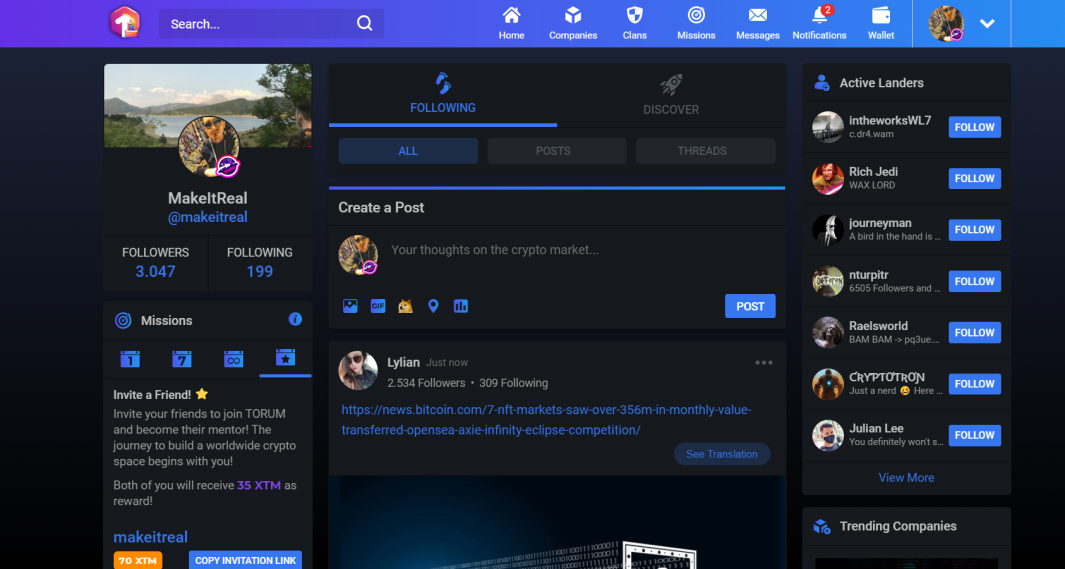Filter feed by All
The height and width of the screenshot is (569, 1065).
click(x=408, y=151)
